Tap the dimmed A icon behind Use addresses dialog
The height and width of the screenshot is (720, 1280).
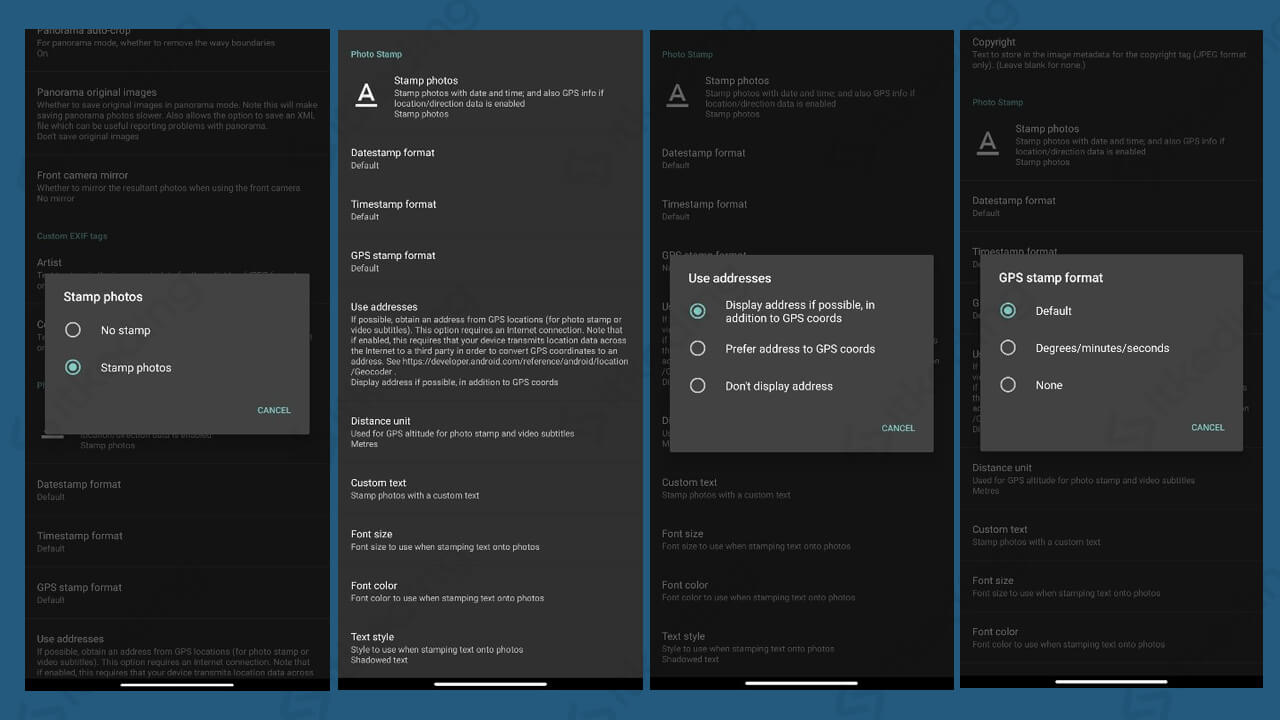(x=678, y=95)
